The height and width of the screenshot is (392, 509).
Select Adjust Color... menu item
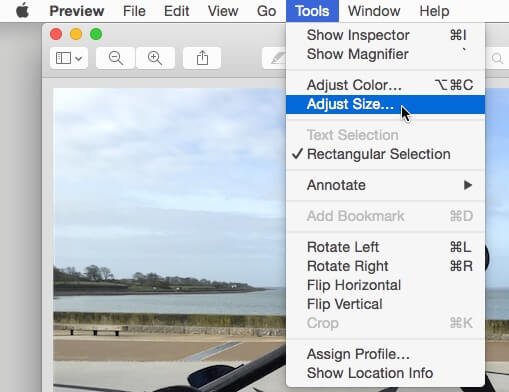coord(385,85)
